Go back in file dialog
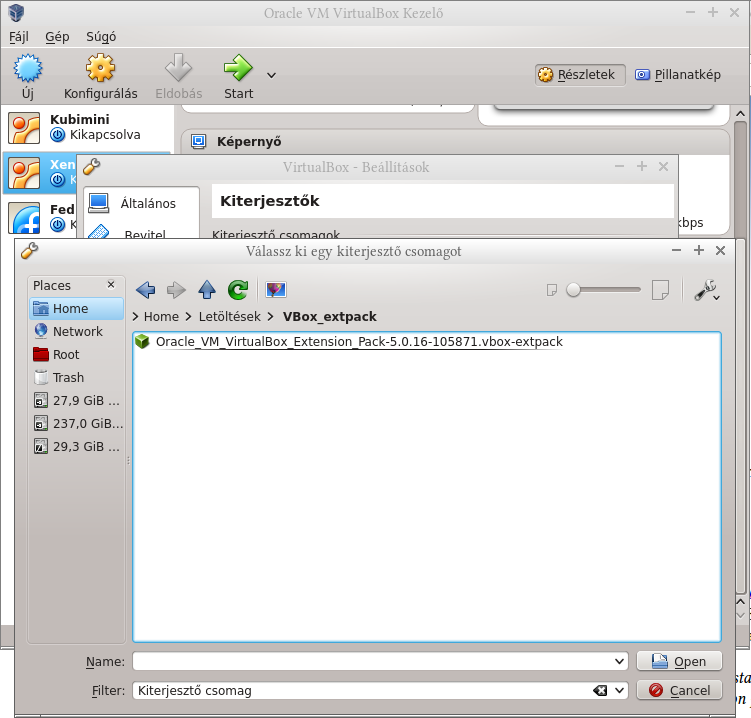 coord(146,290)
